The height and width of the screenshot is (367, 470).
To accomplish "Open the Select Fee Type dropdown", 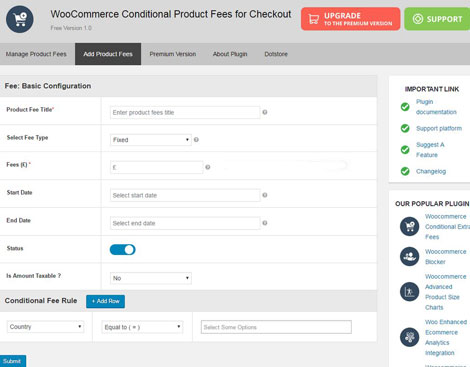I will tap(151, 140).
